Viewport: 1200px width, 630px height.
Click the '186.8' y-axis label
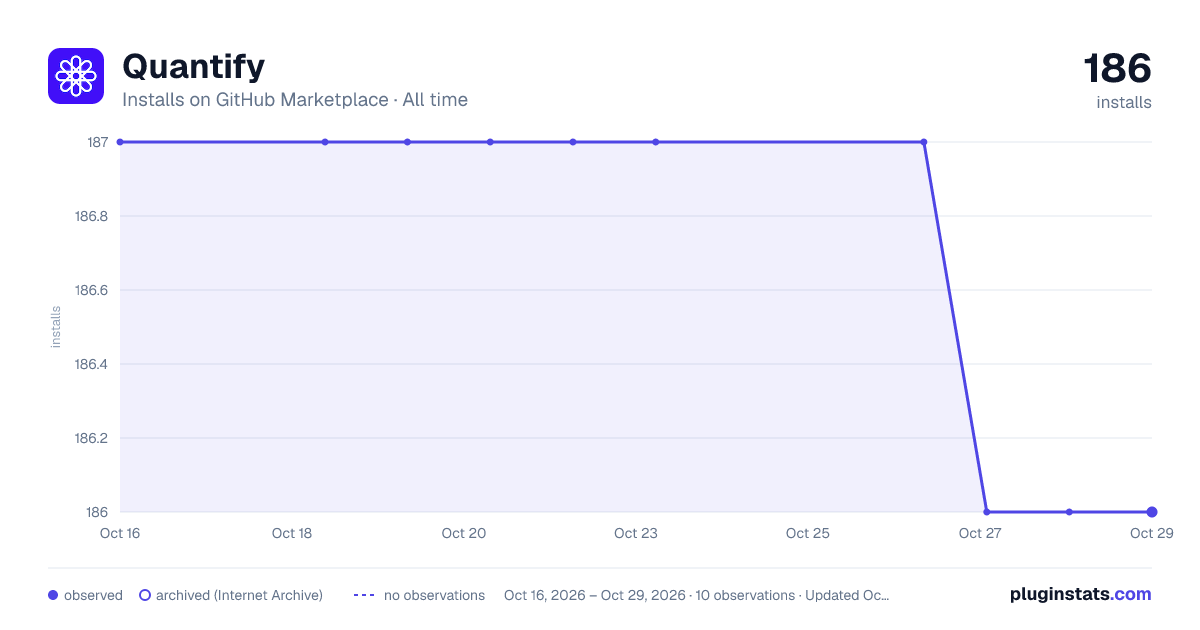pyautogui.click(x=92, y=216)
